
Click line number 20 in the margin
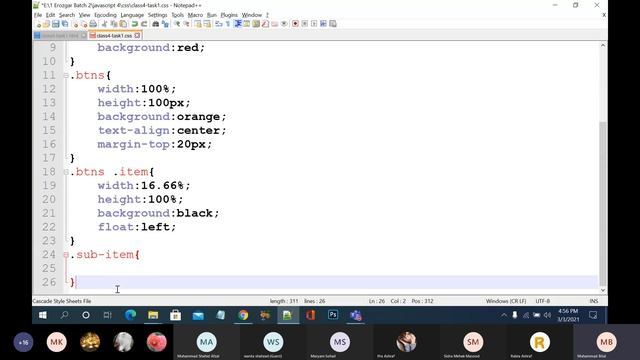point(49,199)
